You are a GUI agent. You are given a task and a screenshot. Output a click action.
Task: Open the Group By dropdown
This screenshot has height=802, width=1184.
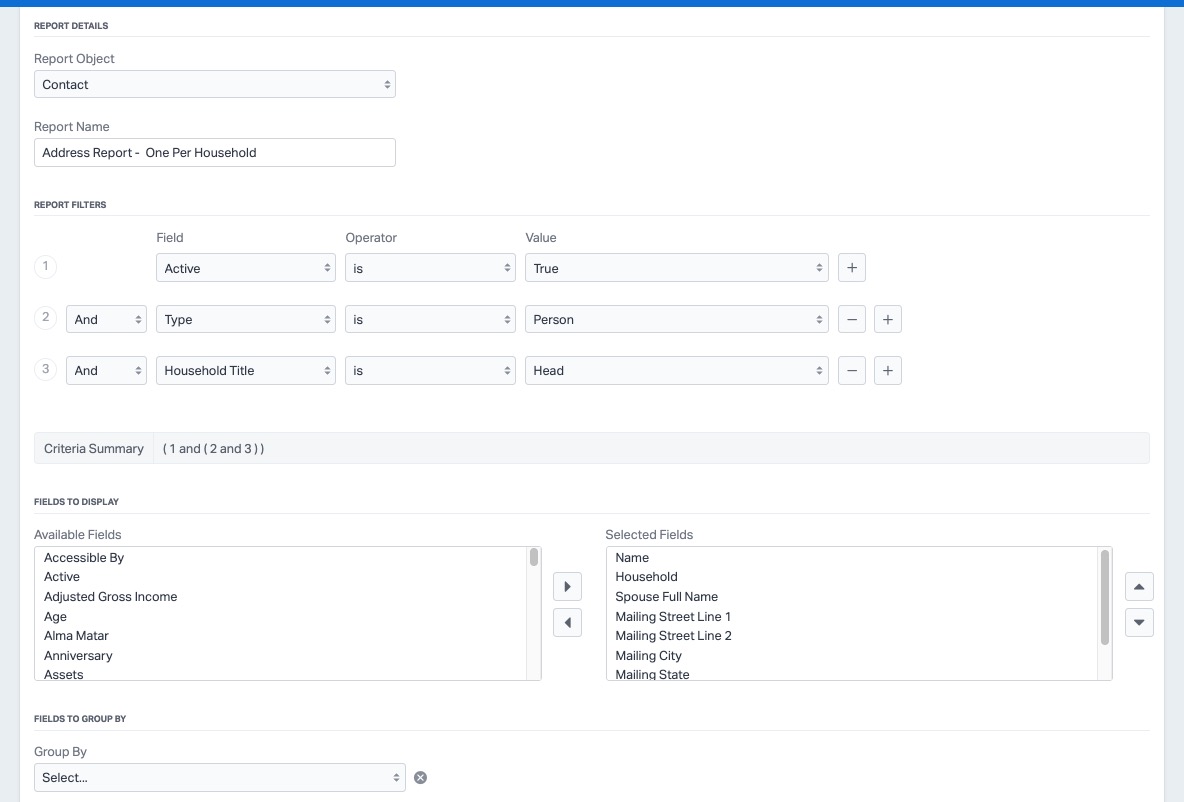tap(220, 777)
